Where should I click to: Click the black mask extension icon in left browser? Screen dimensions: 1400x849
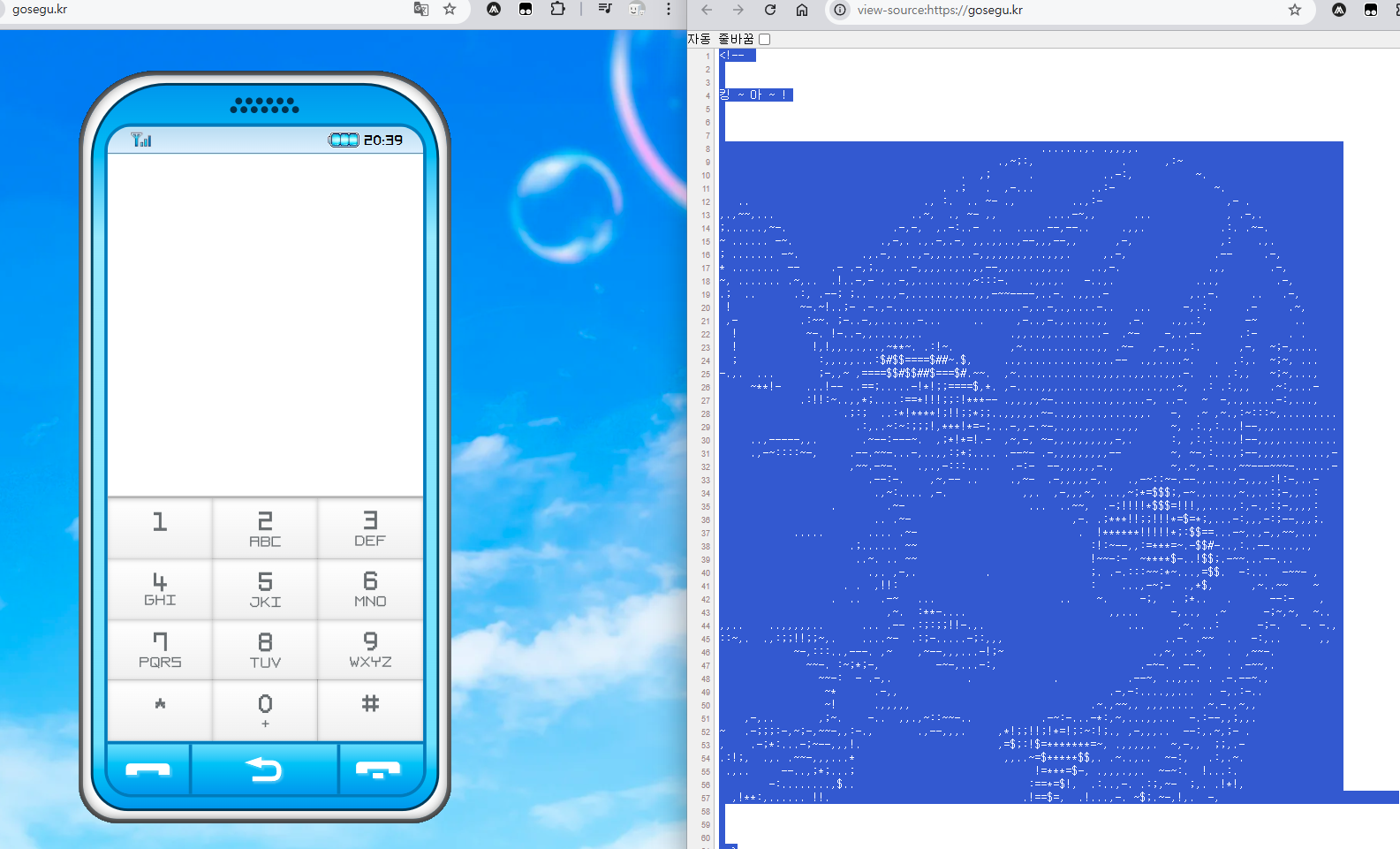click(x=526, y=9)
